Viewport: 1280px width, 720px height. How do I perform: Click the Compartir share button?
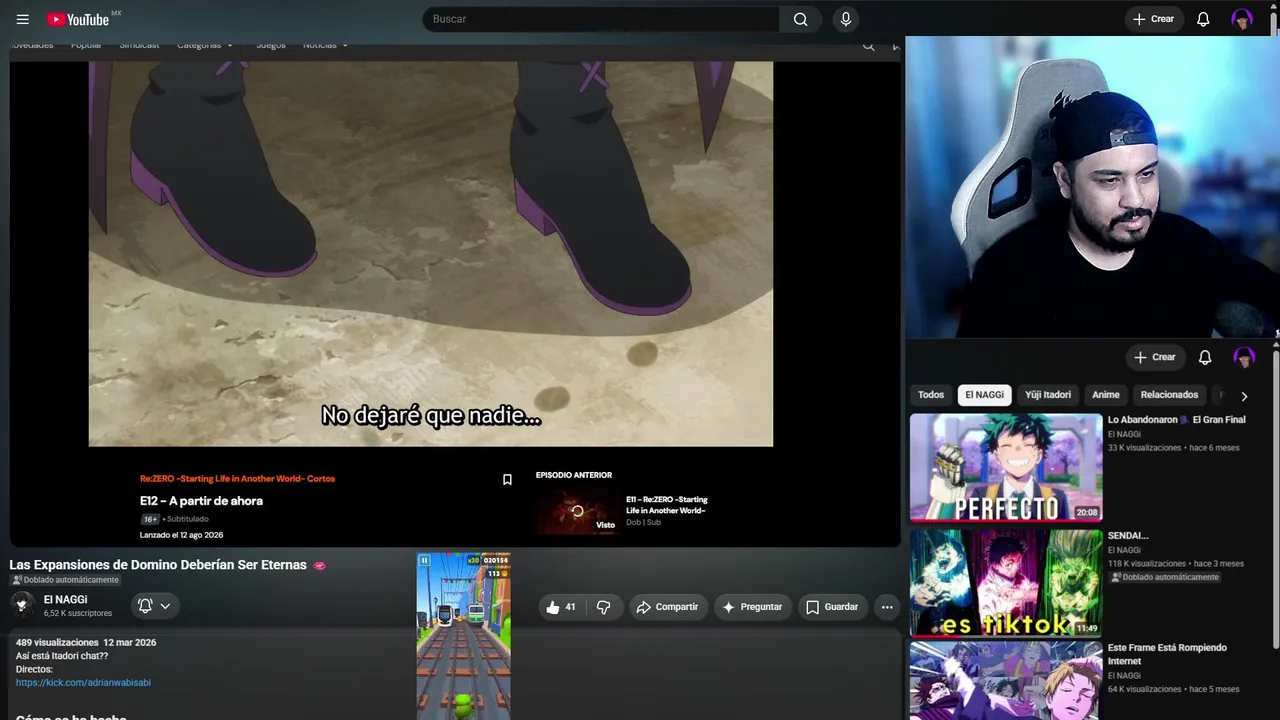tap(668, 607)
